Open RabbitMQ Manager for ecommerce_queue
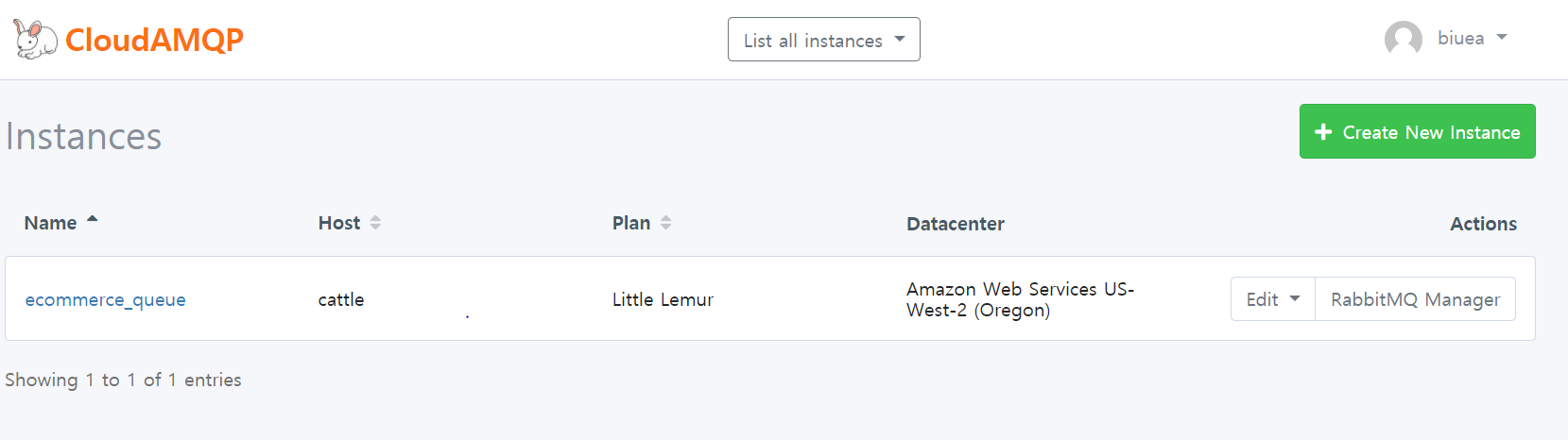Viewport: 1568px width, 440px height. coord(1415,299)
